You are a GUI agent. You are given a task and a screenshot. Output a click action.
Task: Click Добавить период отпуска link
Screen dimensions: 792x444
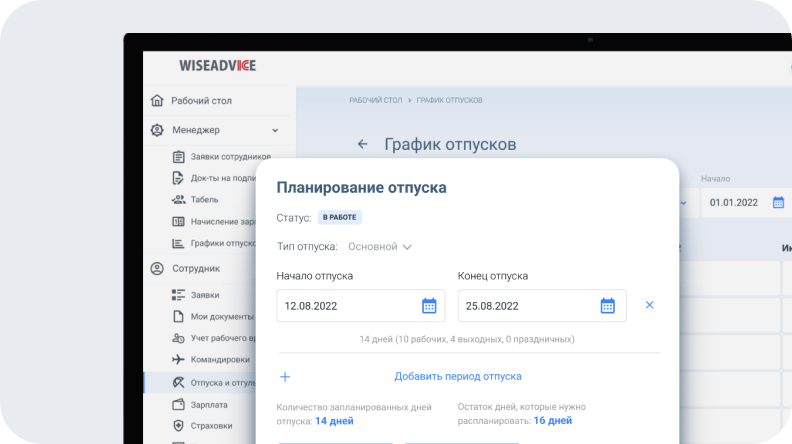[x=458, y=376]
